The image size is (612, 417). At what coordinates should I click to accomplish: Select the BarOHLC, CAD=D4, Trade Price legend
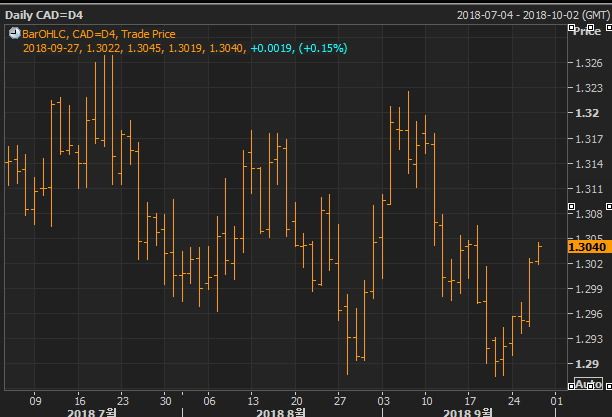click(x=99, y=34)
